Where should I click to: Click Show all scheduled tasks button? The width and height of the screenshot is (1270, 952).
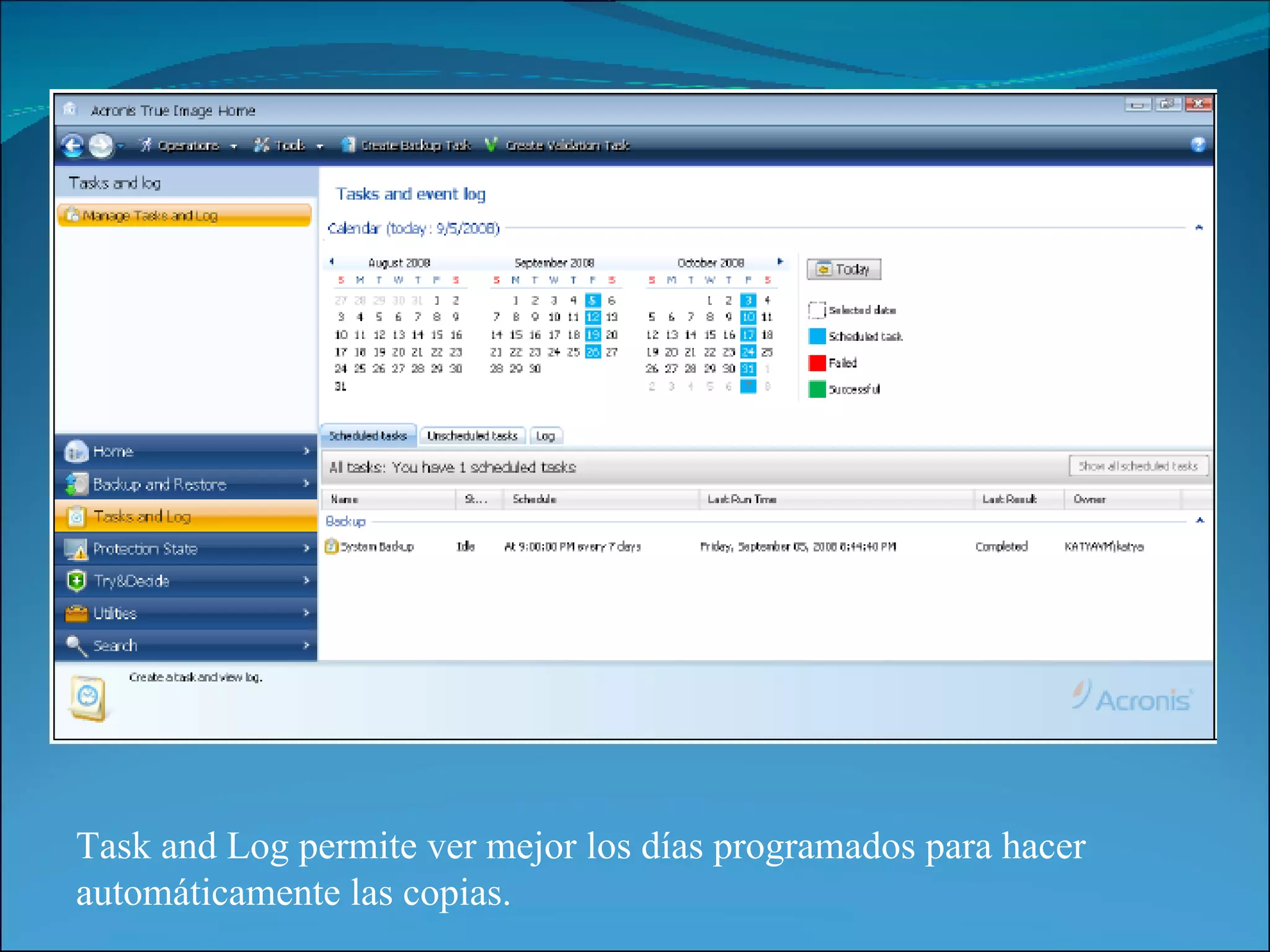[x=1139, y=466]
